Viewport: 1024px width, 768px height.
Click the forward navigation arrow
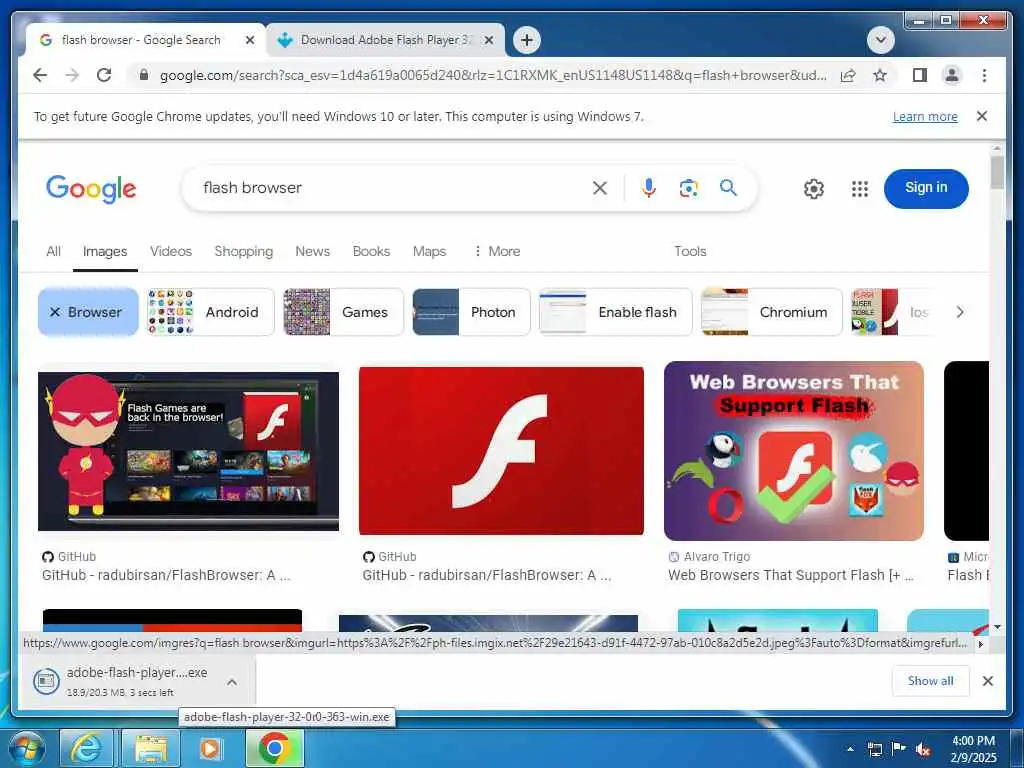72,75
